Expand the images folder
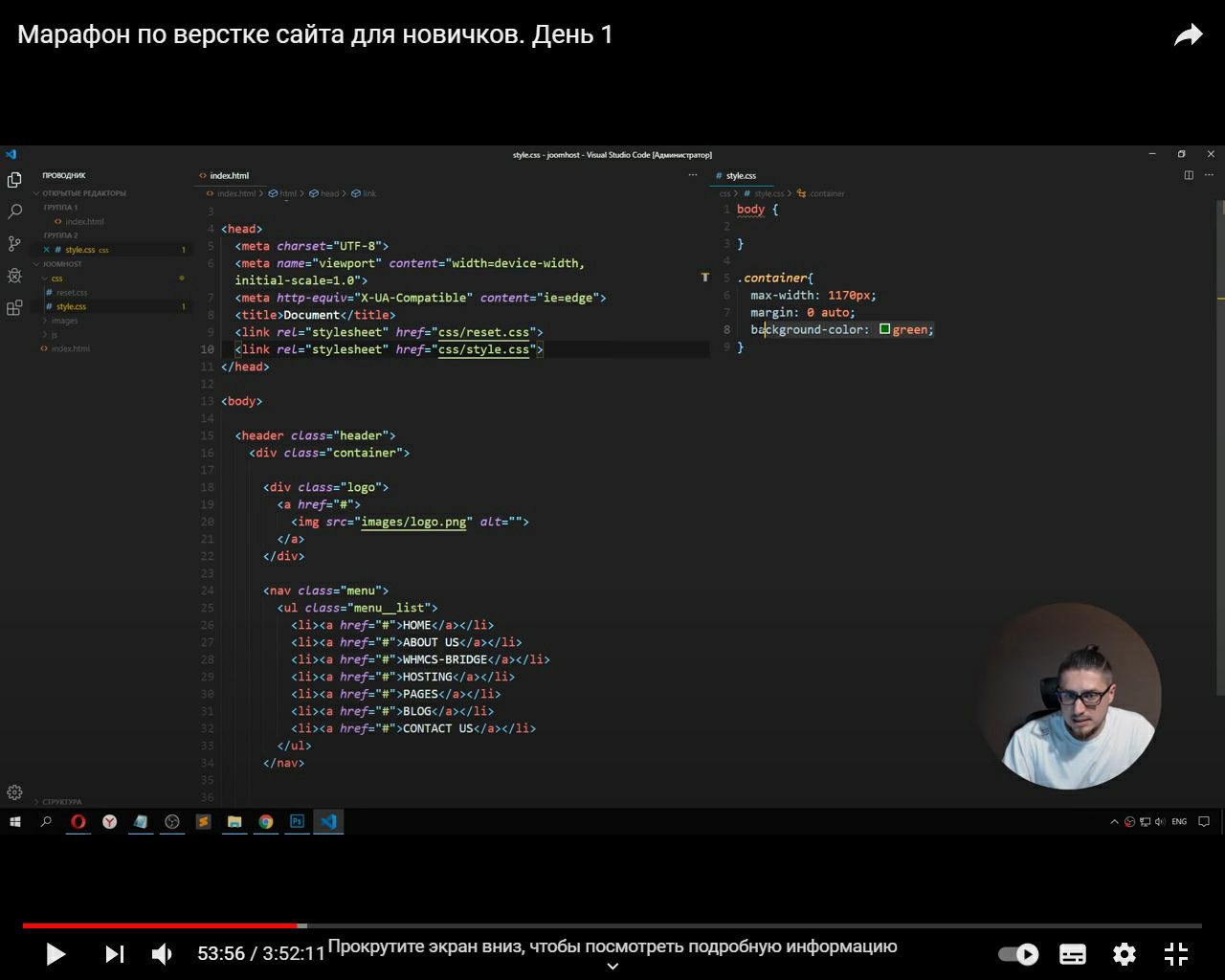 [x=64, y=321]
